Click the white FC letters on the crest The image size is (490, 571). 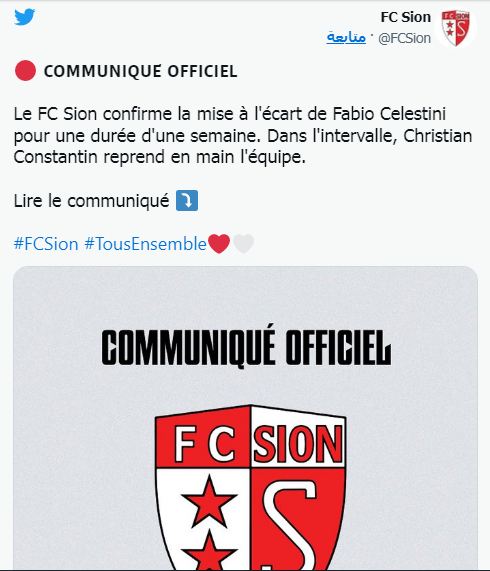204,444
